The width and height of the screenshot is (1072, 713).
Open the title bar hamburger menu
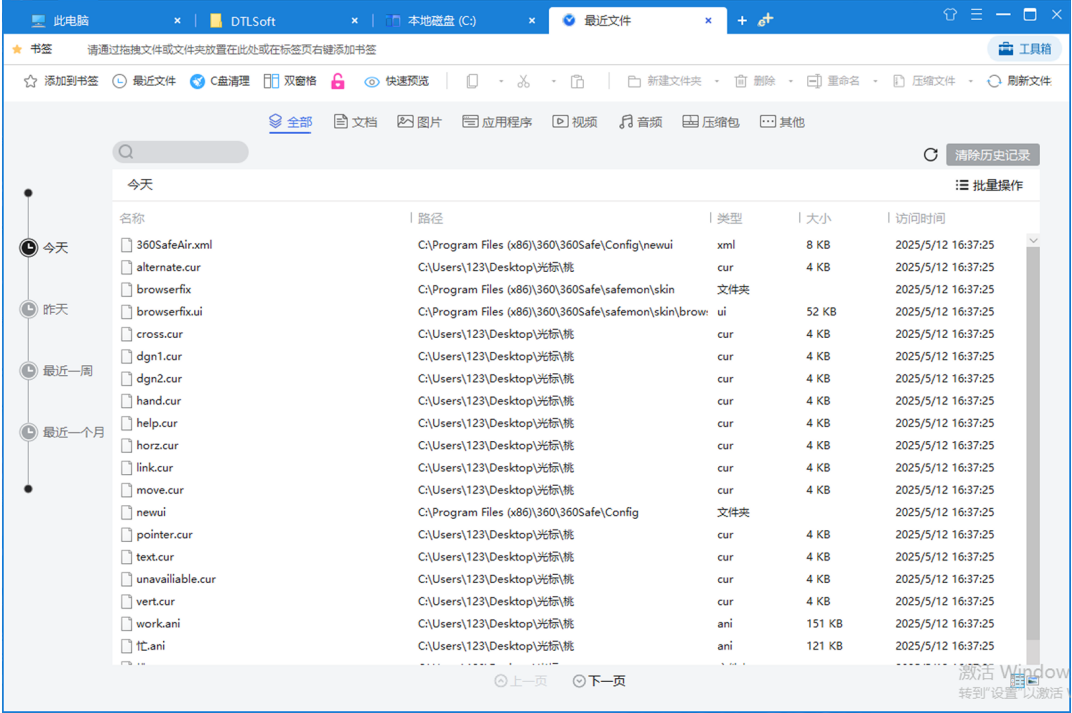(x=975, y=15)
